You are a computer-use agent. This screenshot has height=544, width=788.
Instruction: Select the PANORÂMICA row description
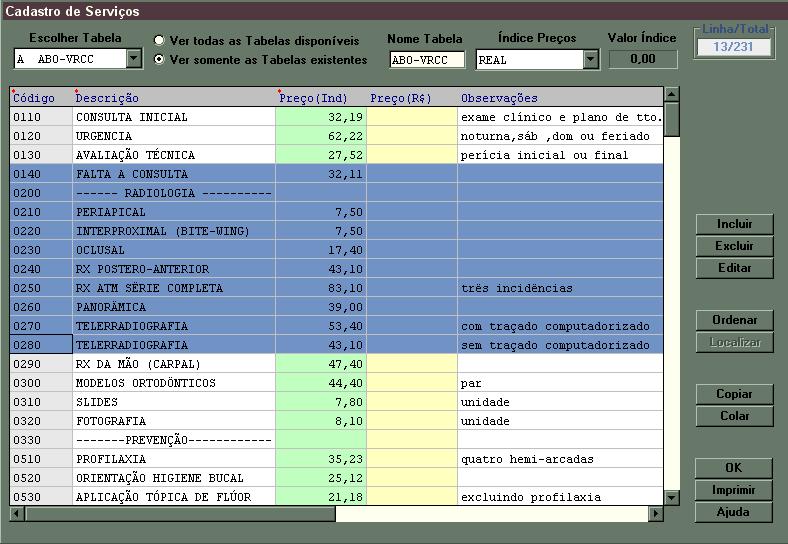pyautogui.click(x=174, y=307)
